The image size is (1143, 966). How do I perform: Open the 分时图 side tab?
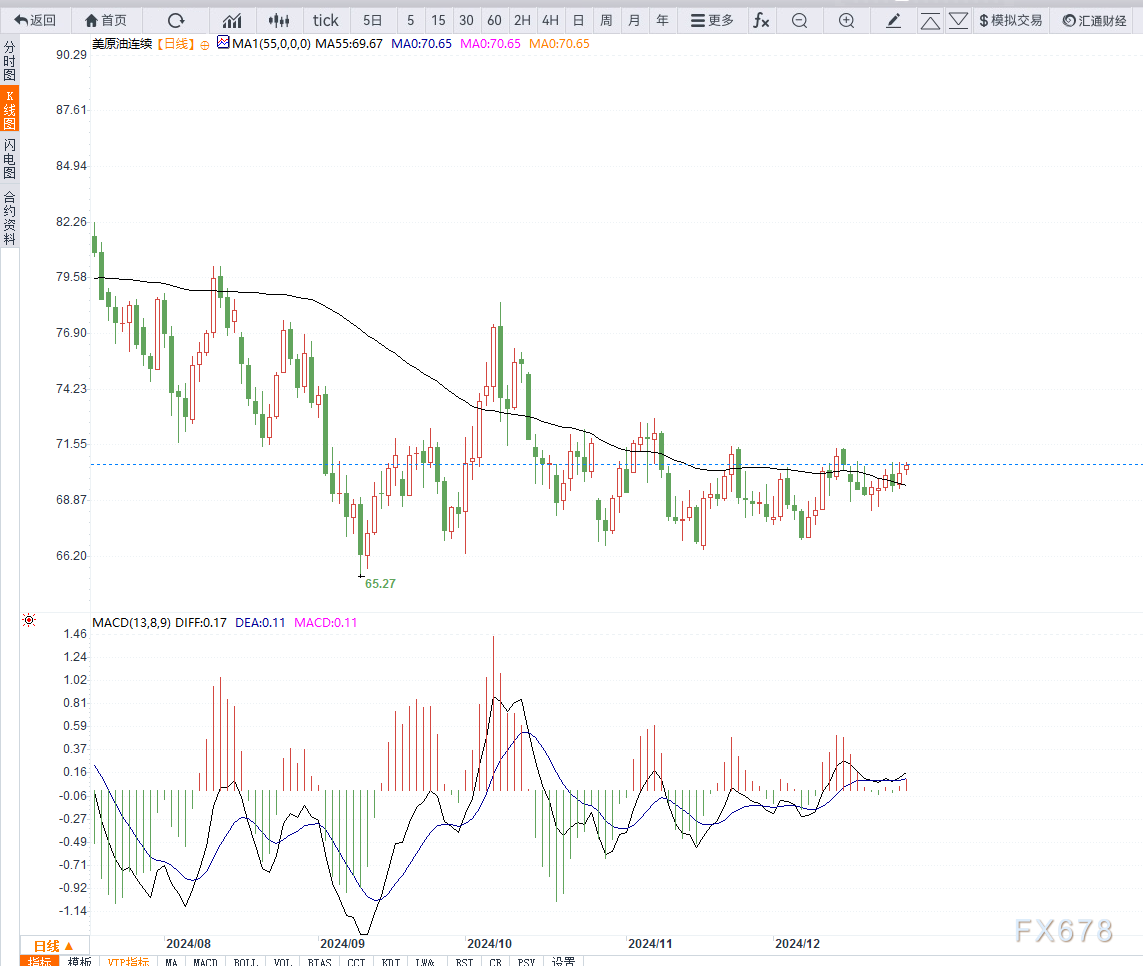click(x=9, y=62)
